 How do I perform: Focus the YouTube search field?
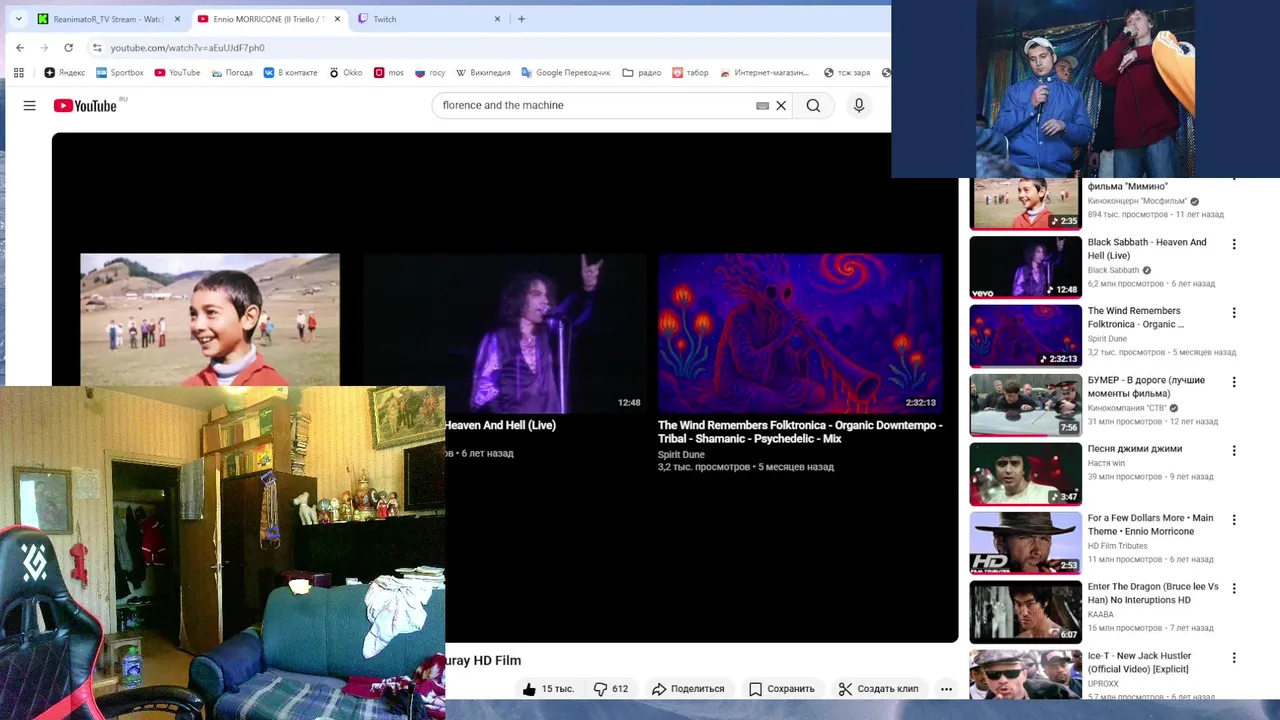[x=594, y=105]
